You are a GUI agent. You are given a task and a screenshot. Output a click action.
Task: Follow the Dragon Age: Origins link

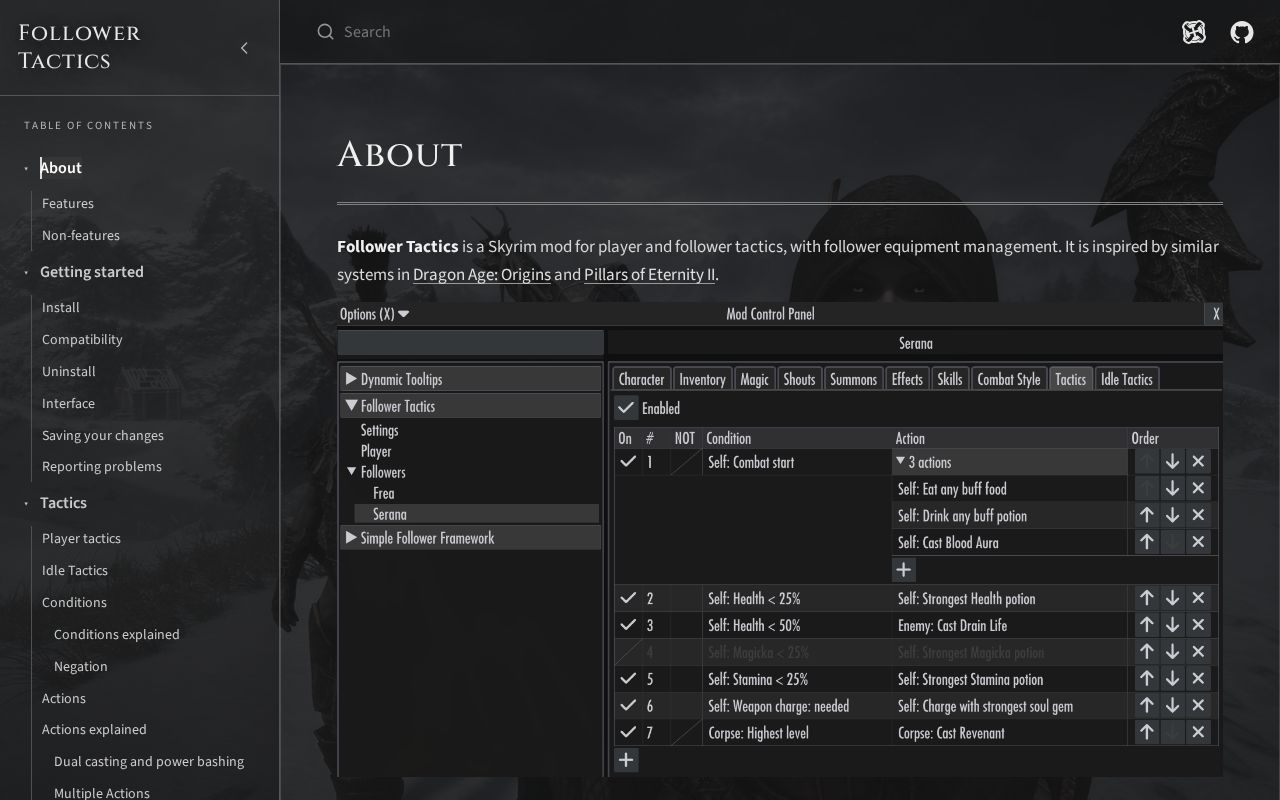[x=482, y=274]
